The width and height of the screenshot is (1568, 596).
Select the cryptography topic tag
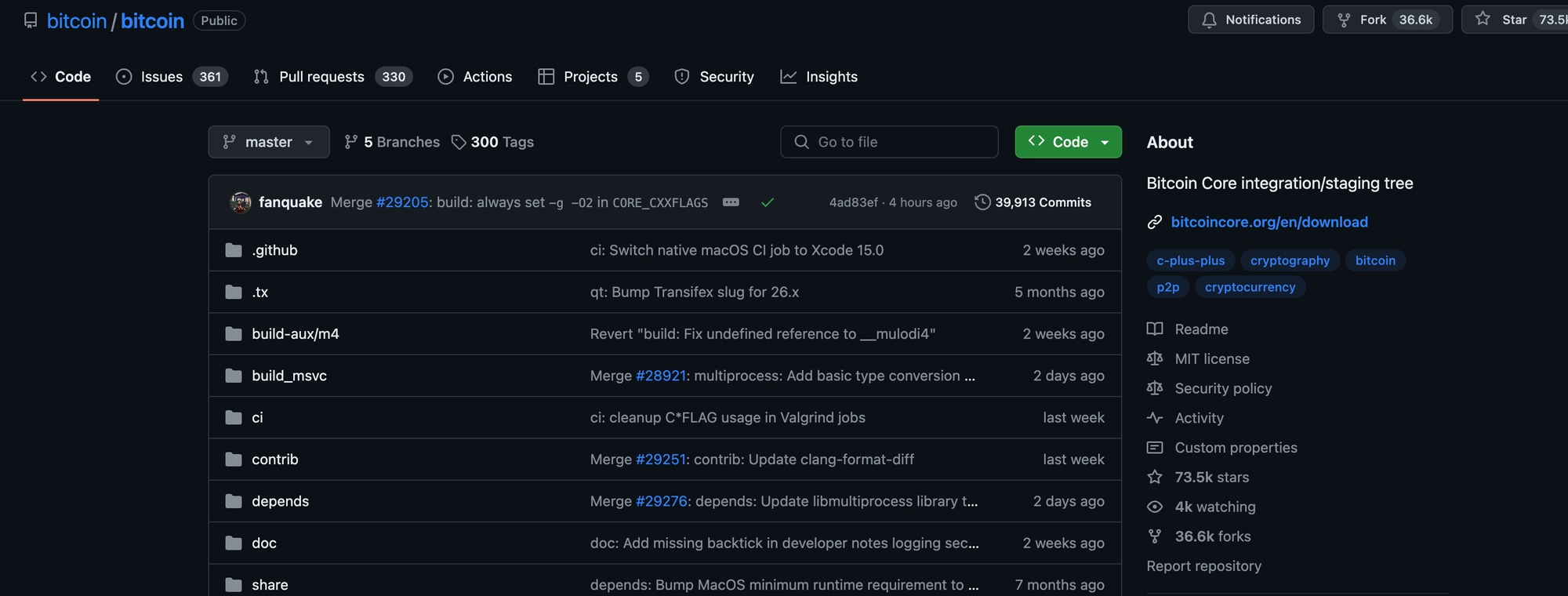point(1290,260)
